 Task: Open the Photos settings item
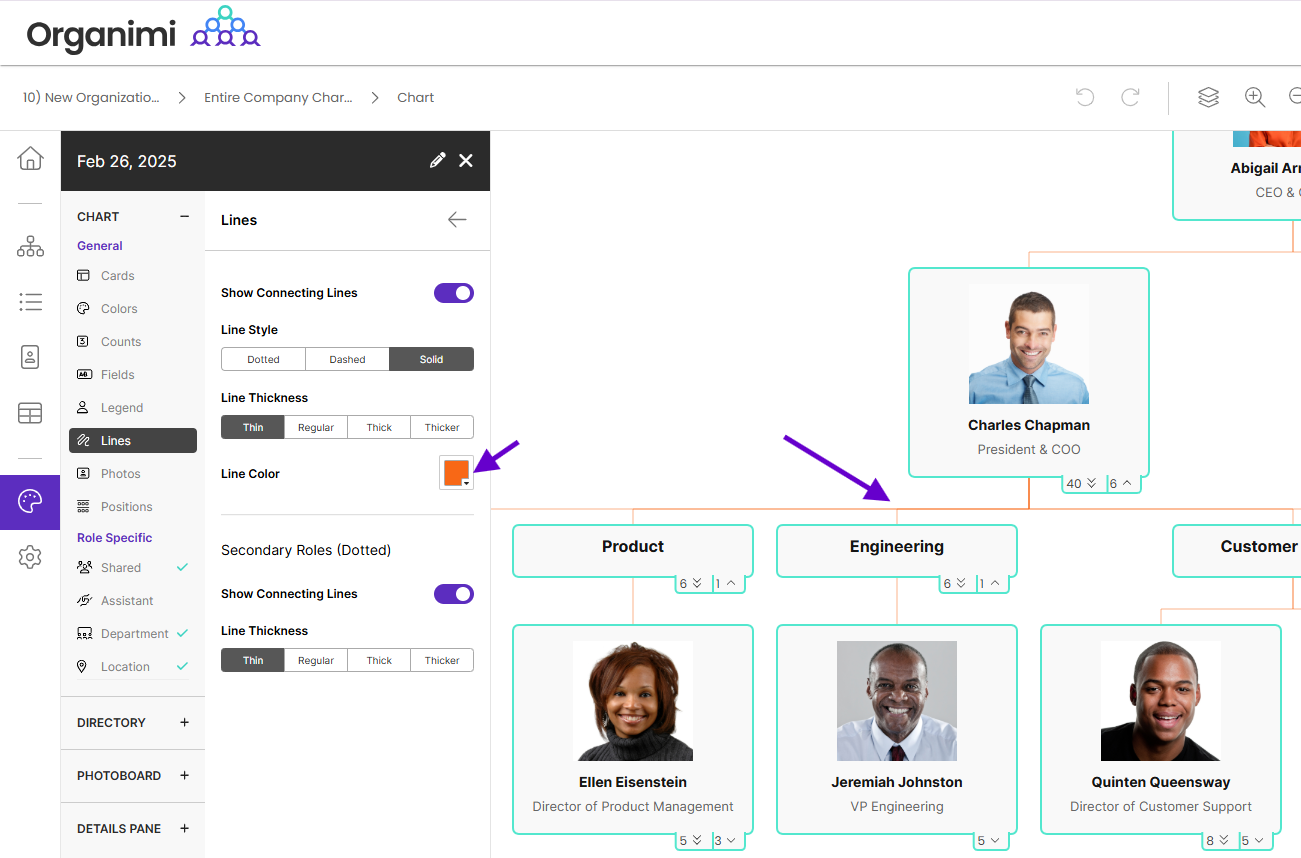point(120,474)
